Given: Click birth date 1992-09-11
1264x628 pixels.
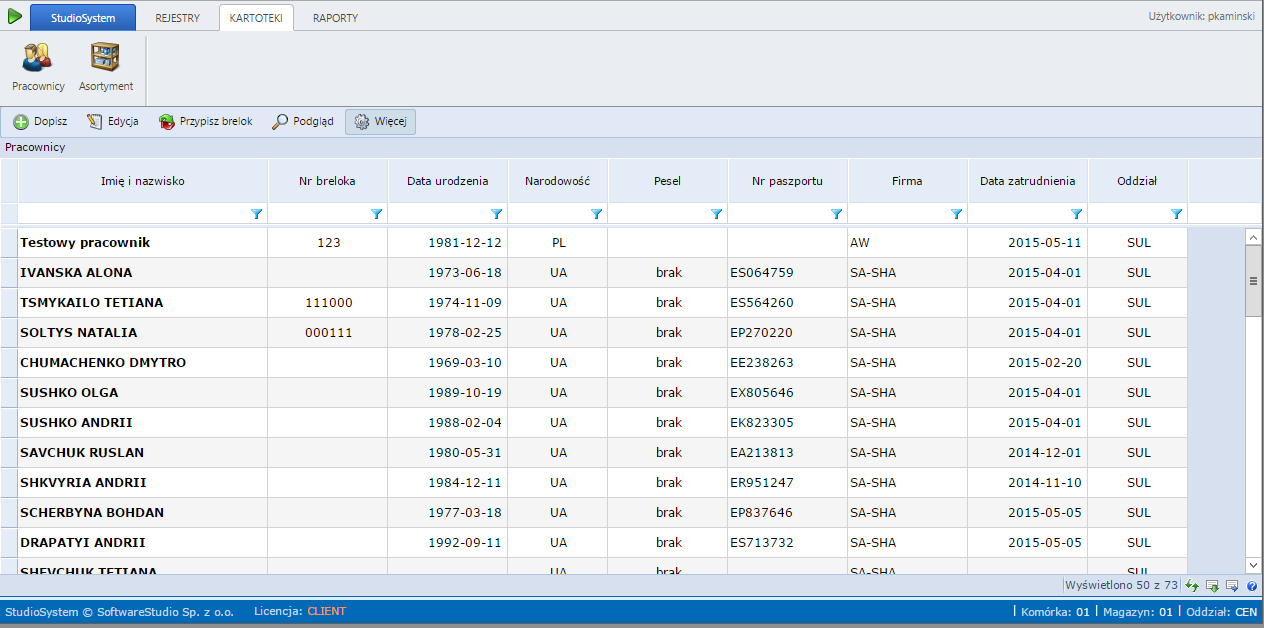Looking at the screenshot, I should (465, 543).
